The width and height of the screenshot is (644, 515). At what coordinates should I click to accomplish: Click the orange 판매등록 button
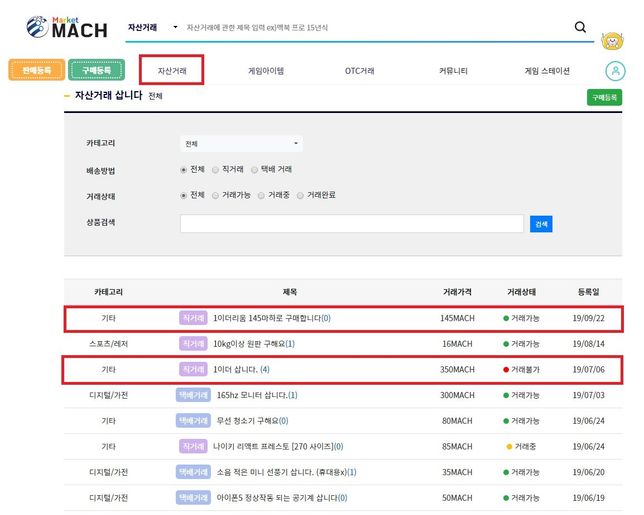(x=37, y=70)
